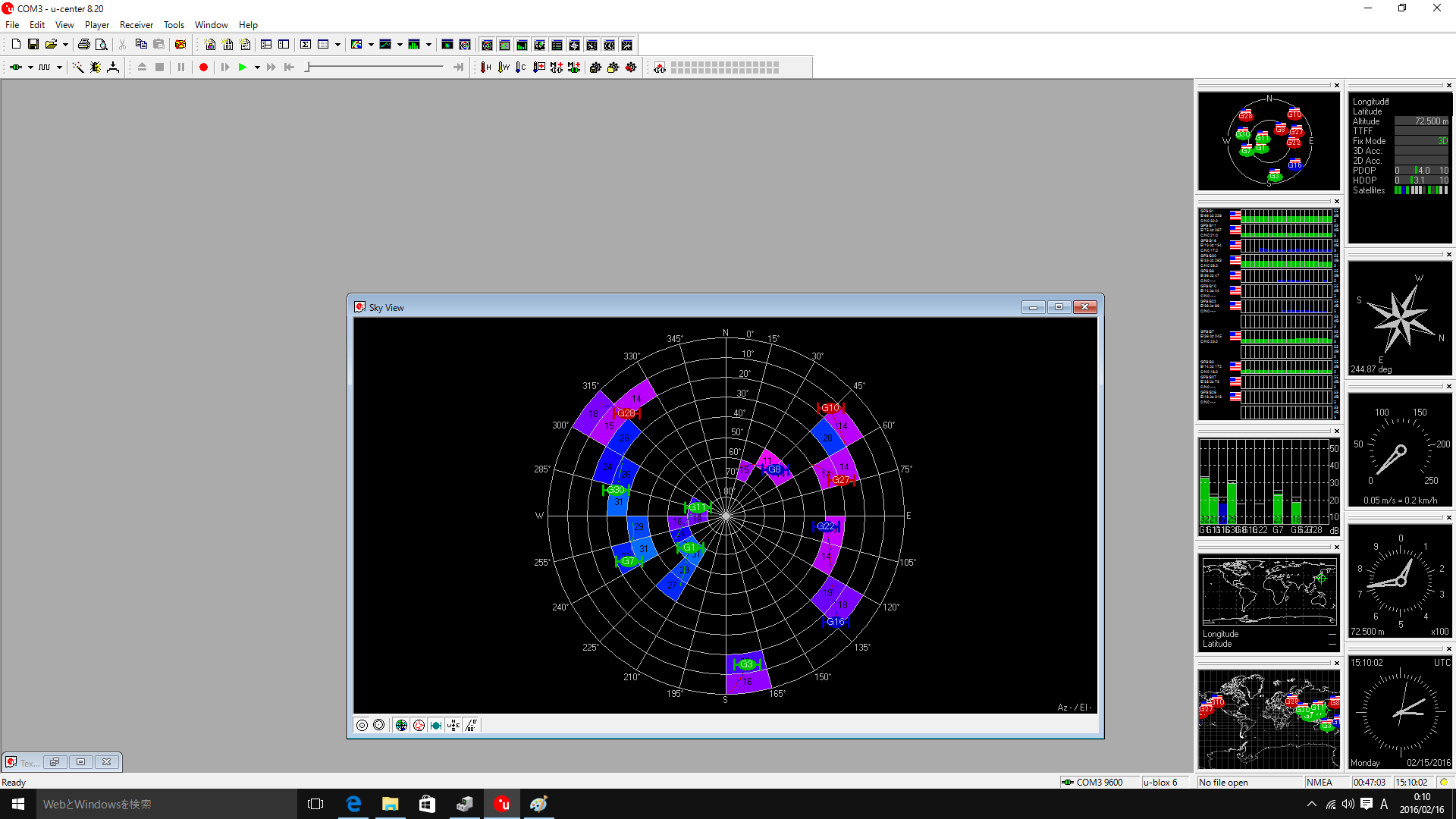The height and width of the screenshot is (819, 1456).
Task: Click the Save icon in the toolbar
Action: pyautogui.click(x=33, y=45)
